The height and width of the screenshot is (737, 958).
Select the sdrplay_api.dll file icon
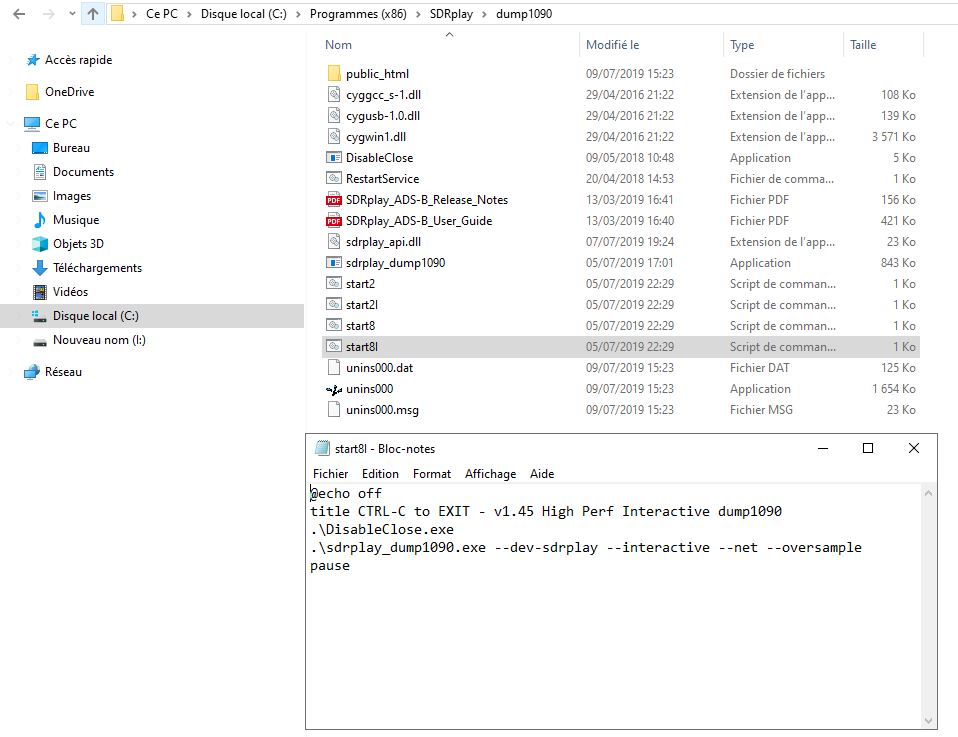click(x=334, y=241)
